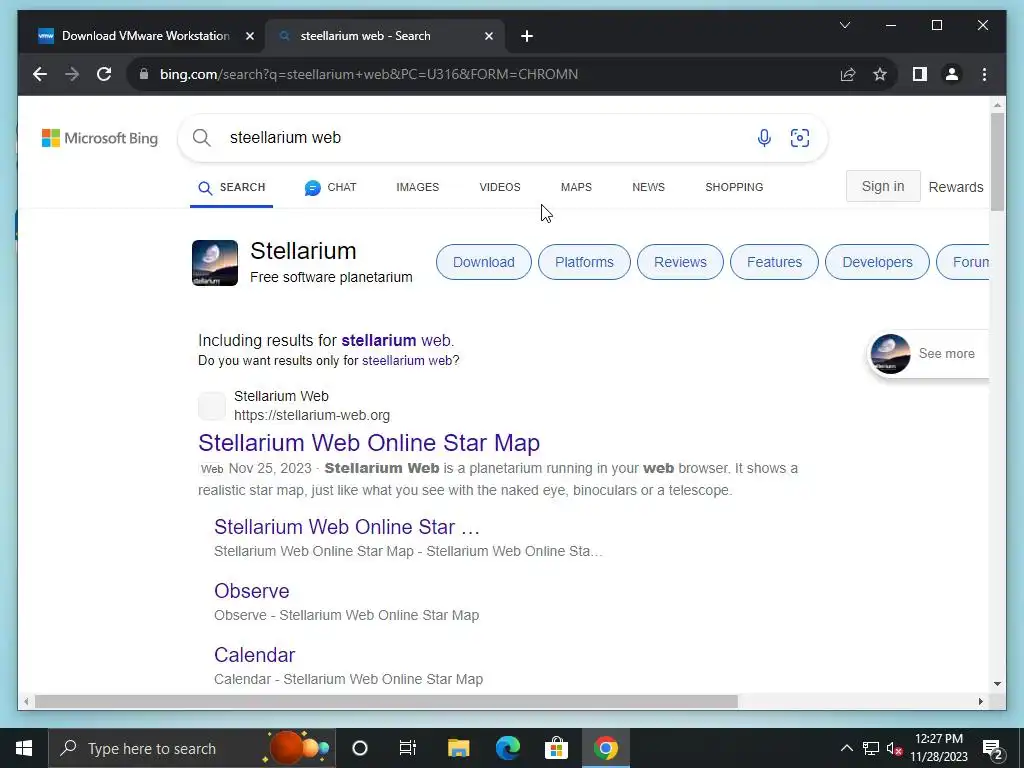Search only for steellarium web link
Image resolution: width=1024 pixels, height=768 pixels.
(408, 360)
